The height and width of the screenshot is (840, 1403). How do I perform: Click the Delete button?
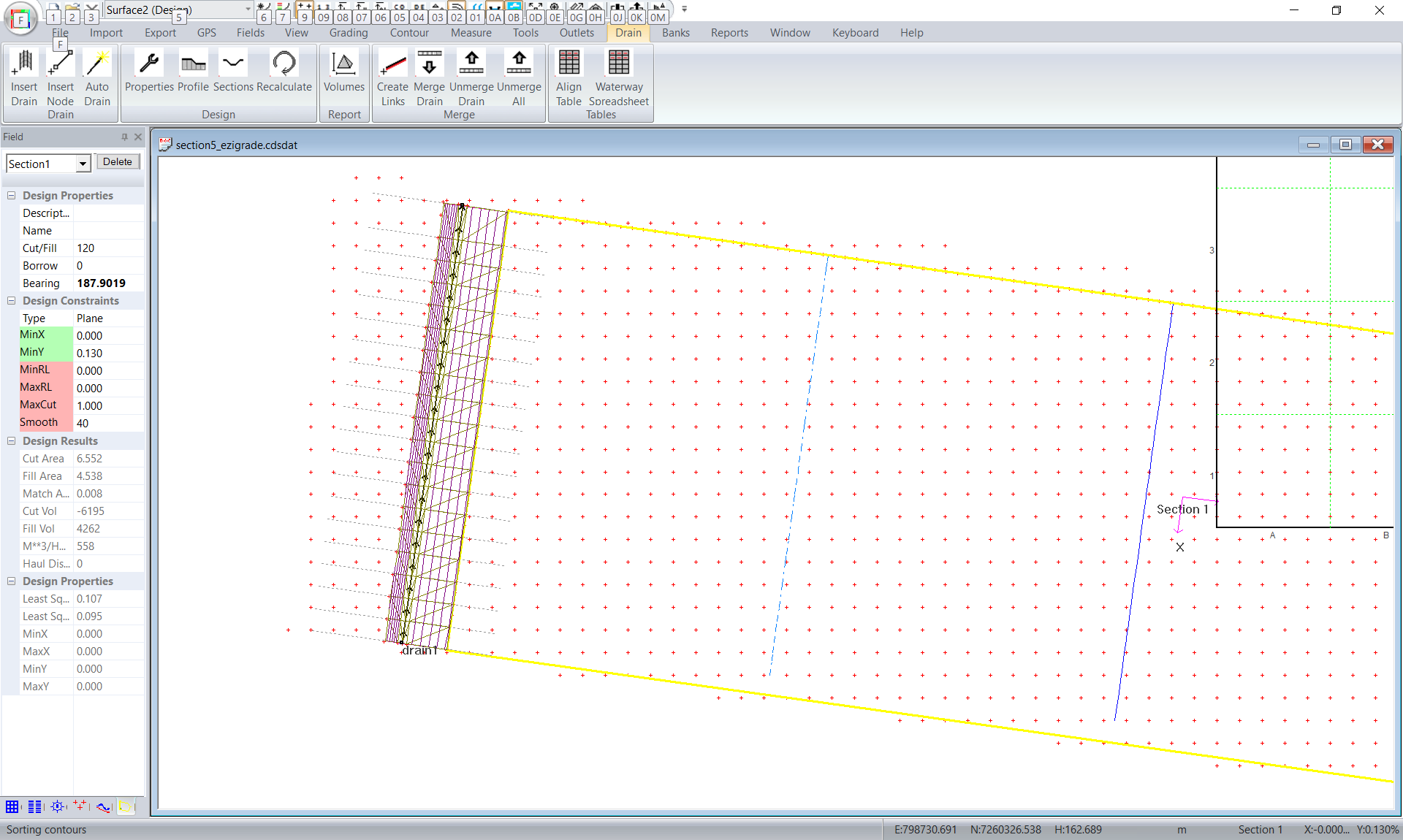[117, 162]
